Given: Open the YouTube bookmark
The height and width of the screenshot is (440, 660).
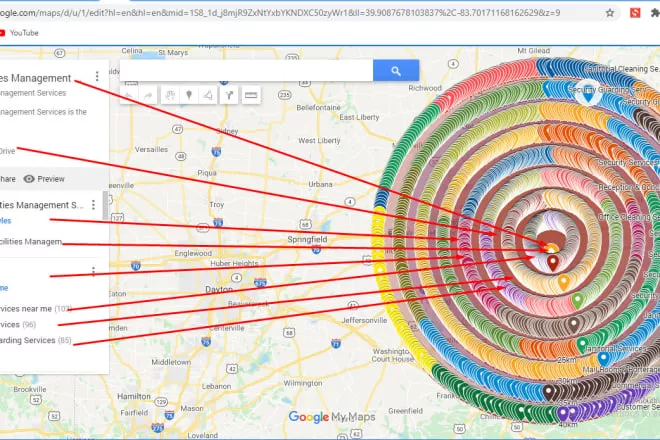Looking at the screenshot, I should (x=19, y=33).
